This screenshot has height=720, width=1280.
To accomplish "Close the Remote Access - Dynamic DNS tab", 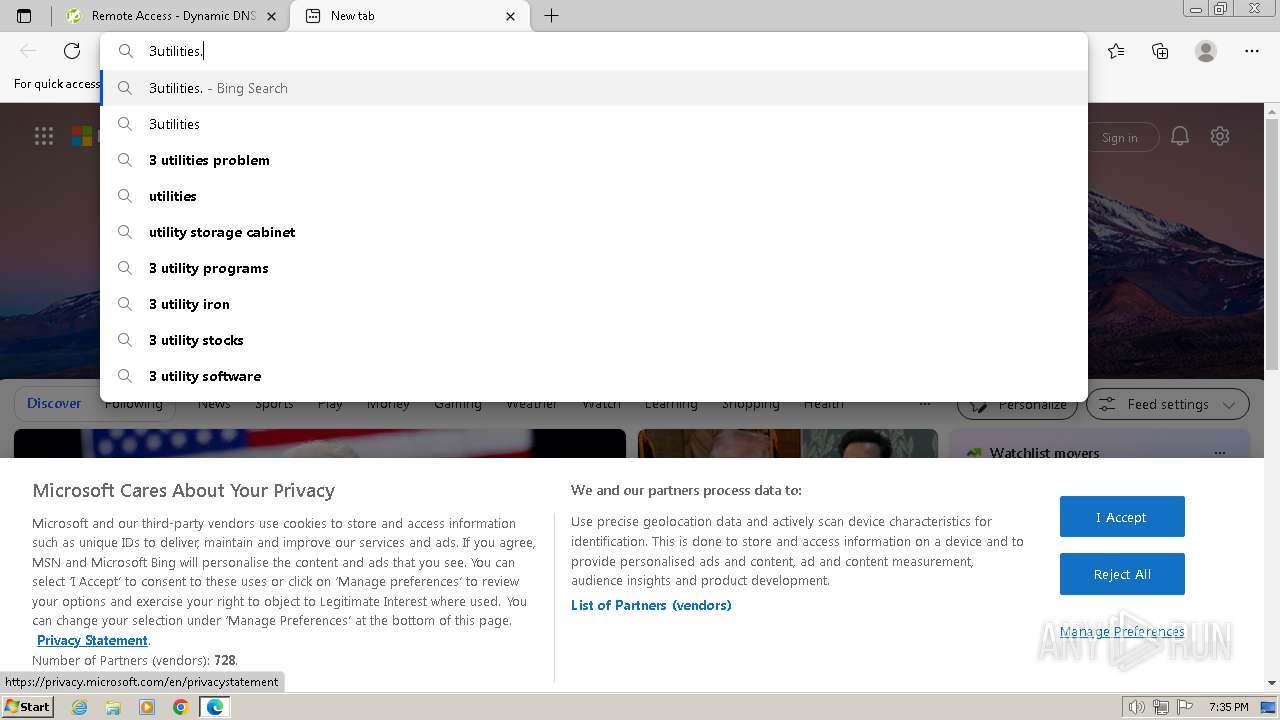I will [271, 16].
